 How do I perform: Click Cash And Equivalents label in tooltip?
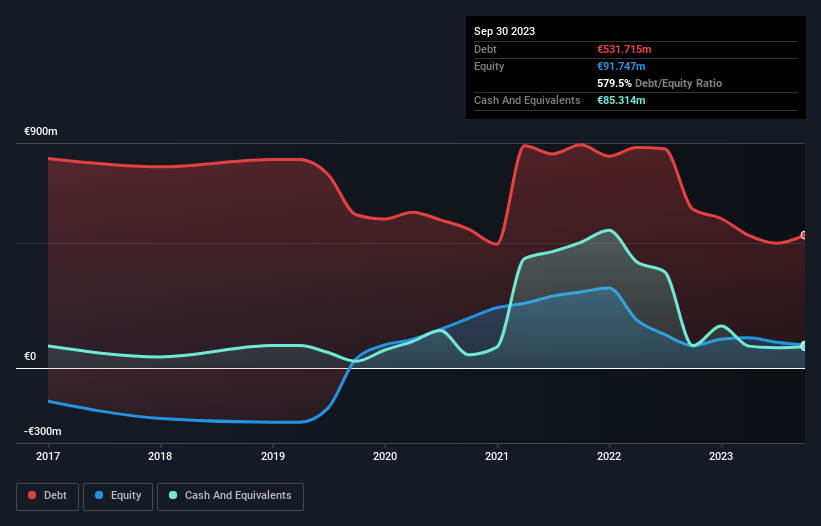pos(527,100)
